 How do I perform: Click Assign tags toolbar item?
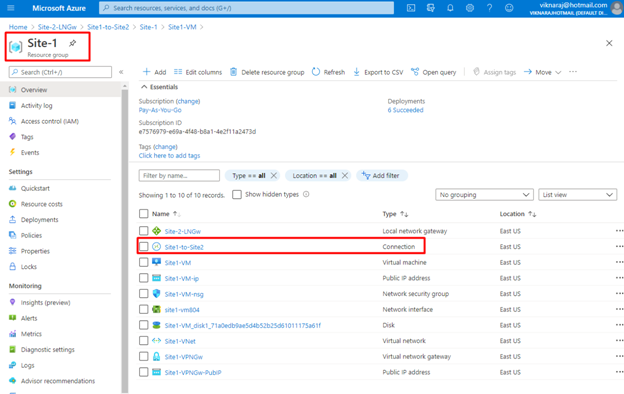coord(494,72)
